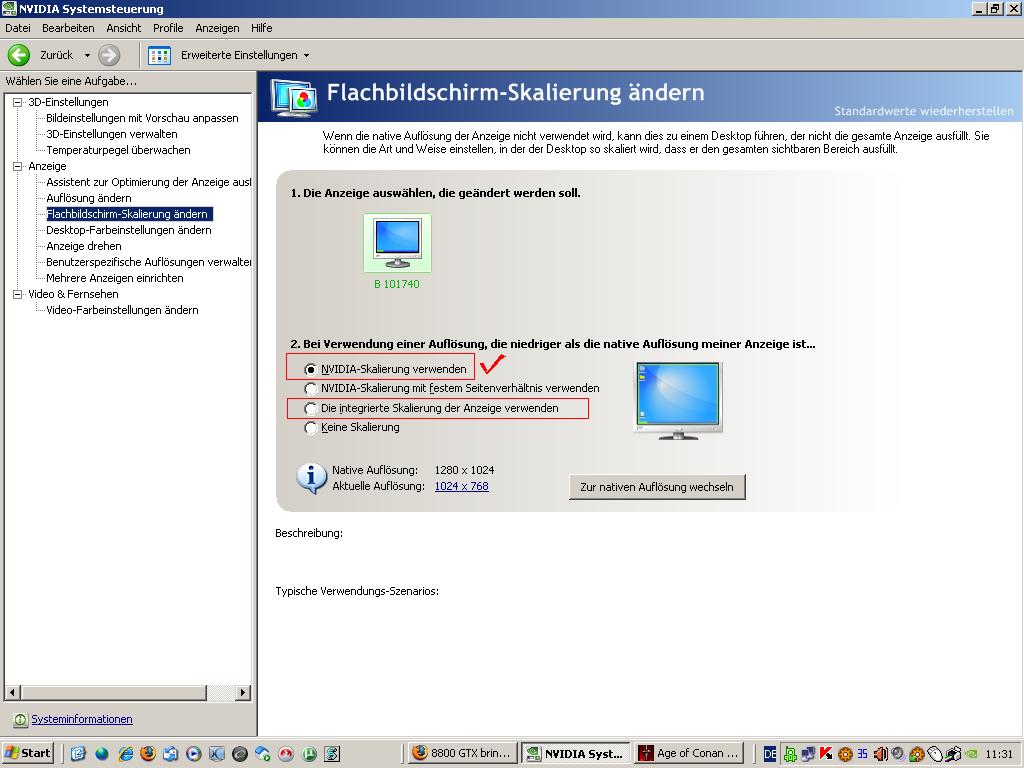1024x768 pixels.
Task: Open Benutzerspezifische Auflösungen verwalten
Action: (x=148, y=263)
